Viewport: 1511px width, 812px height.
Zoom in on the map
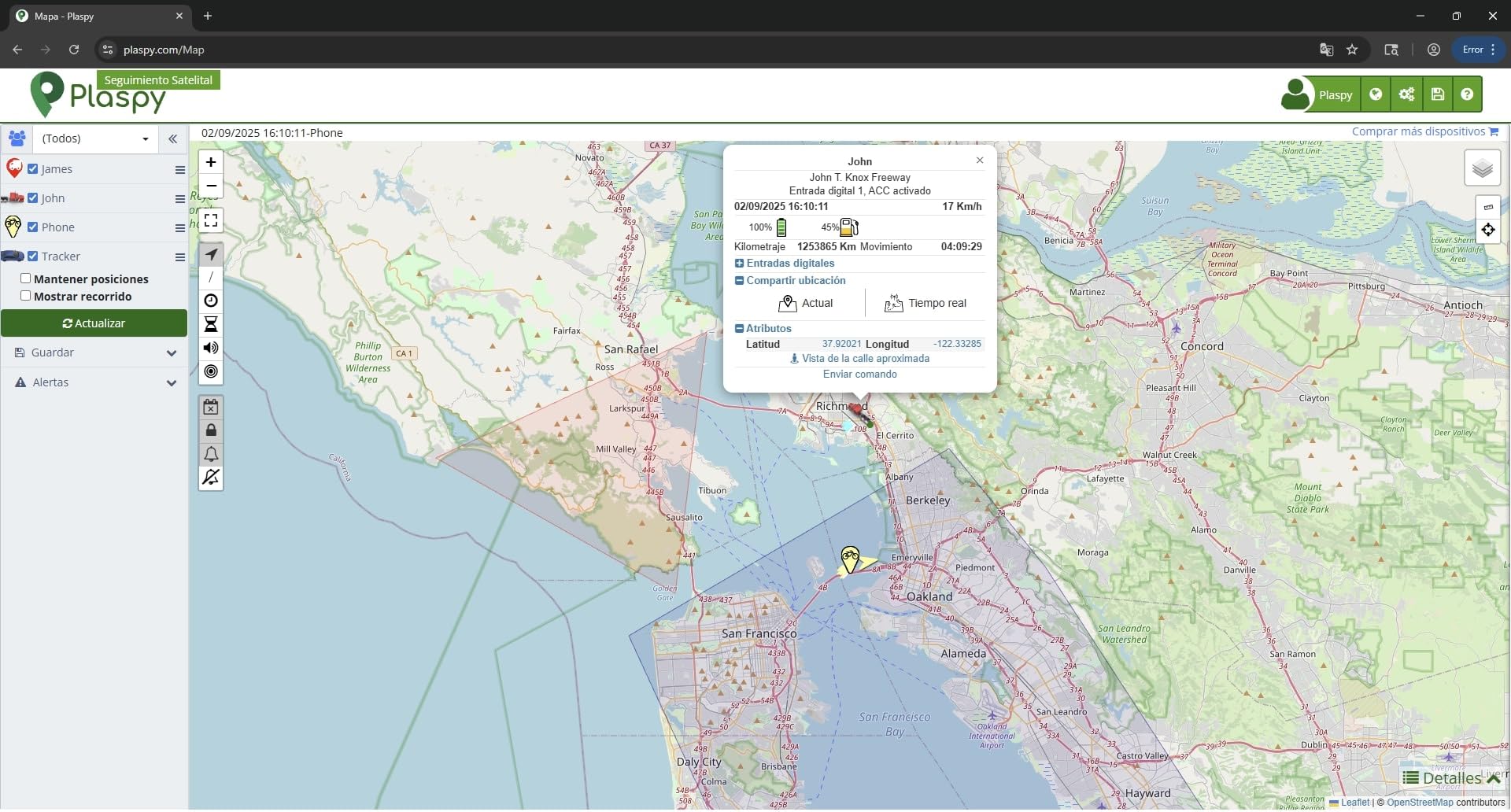211,162
